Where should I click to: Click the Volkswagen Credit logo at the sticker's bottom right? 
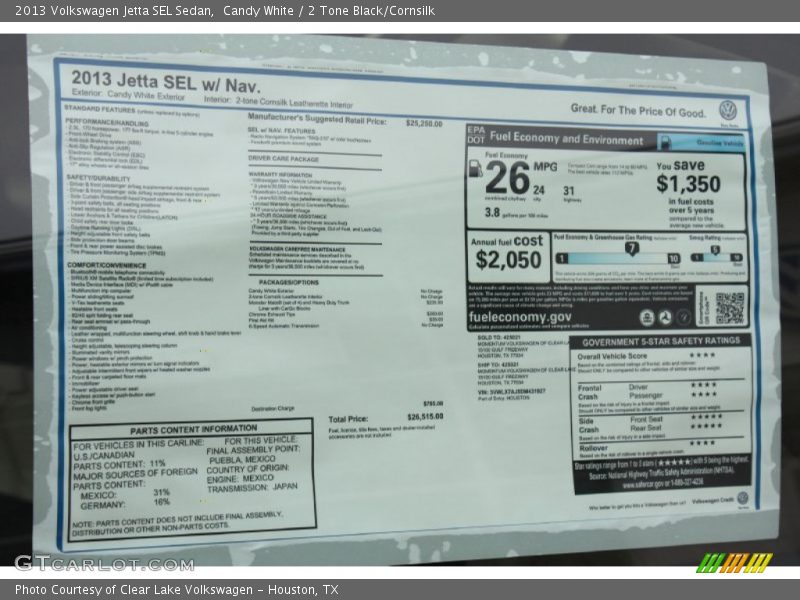coord(742,498)
